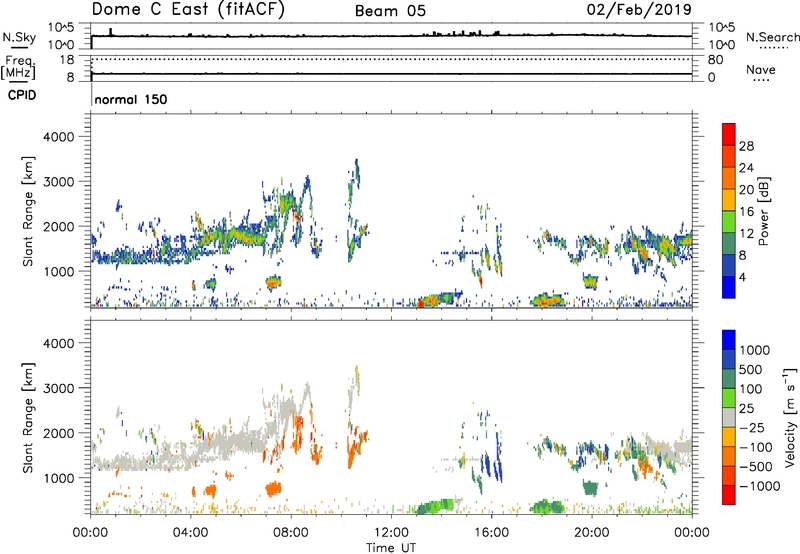Viewport: 800px width, 554px height.
Task: Click the 'Time UT' axis title
Action: click(391, 548)
